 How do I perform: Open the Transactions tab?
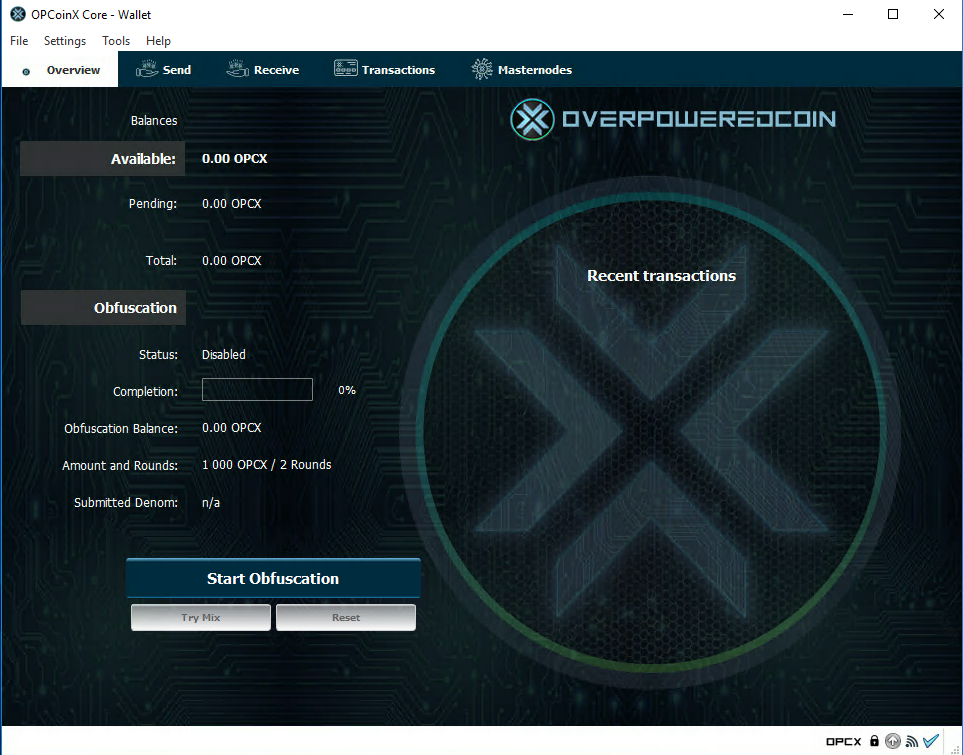384,70
